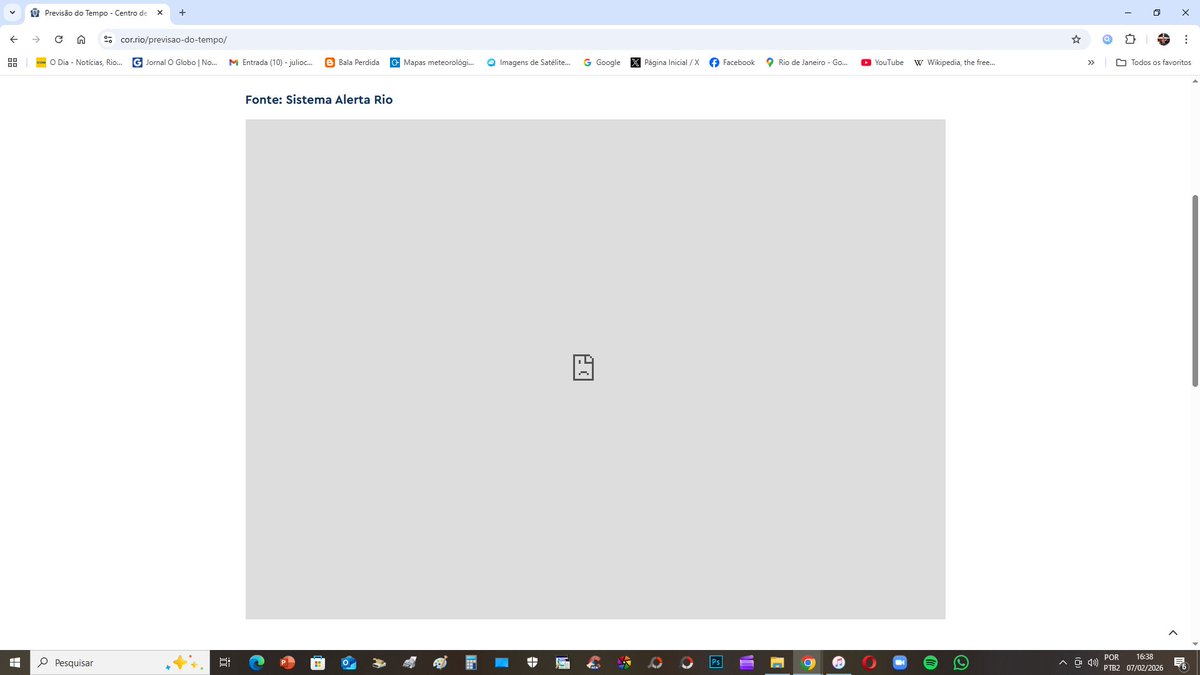The image size is (1200, 675).
Task: Show hidden bookmarks with the double chevron
Action: tap(1091, 62)
